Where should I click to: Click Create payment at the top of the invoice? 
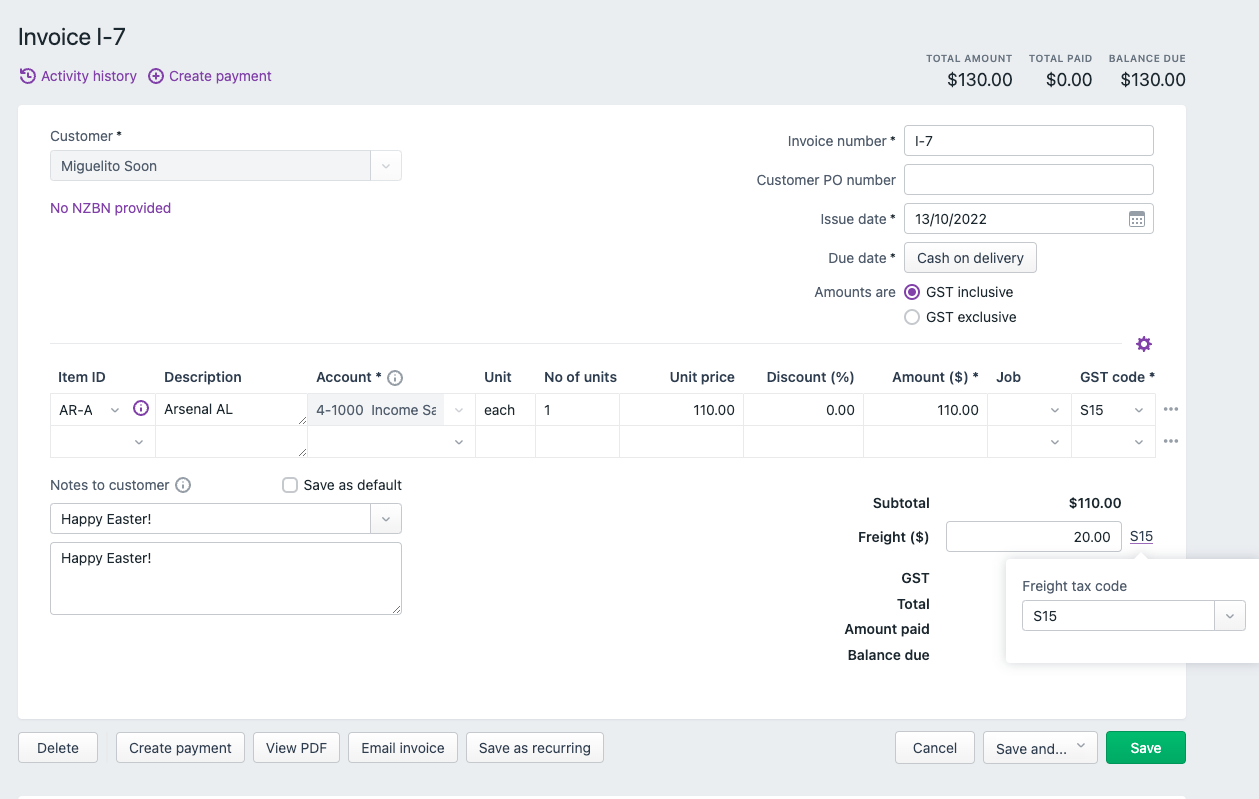[x=210, y=76]
